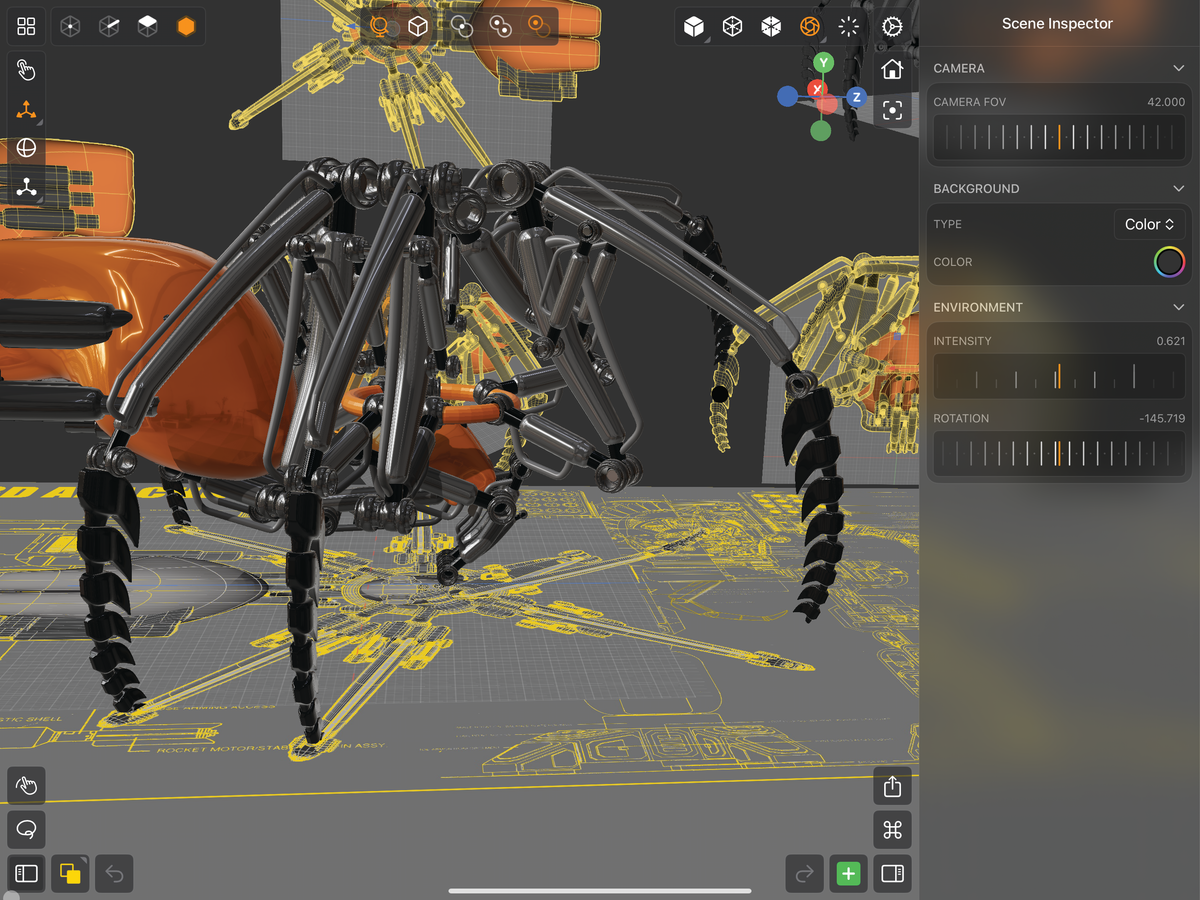
Task: Click the home view icon
Action: [891, 70]
